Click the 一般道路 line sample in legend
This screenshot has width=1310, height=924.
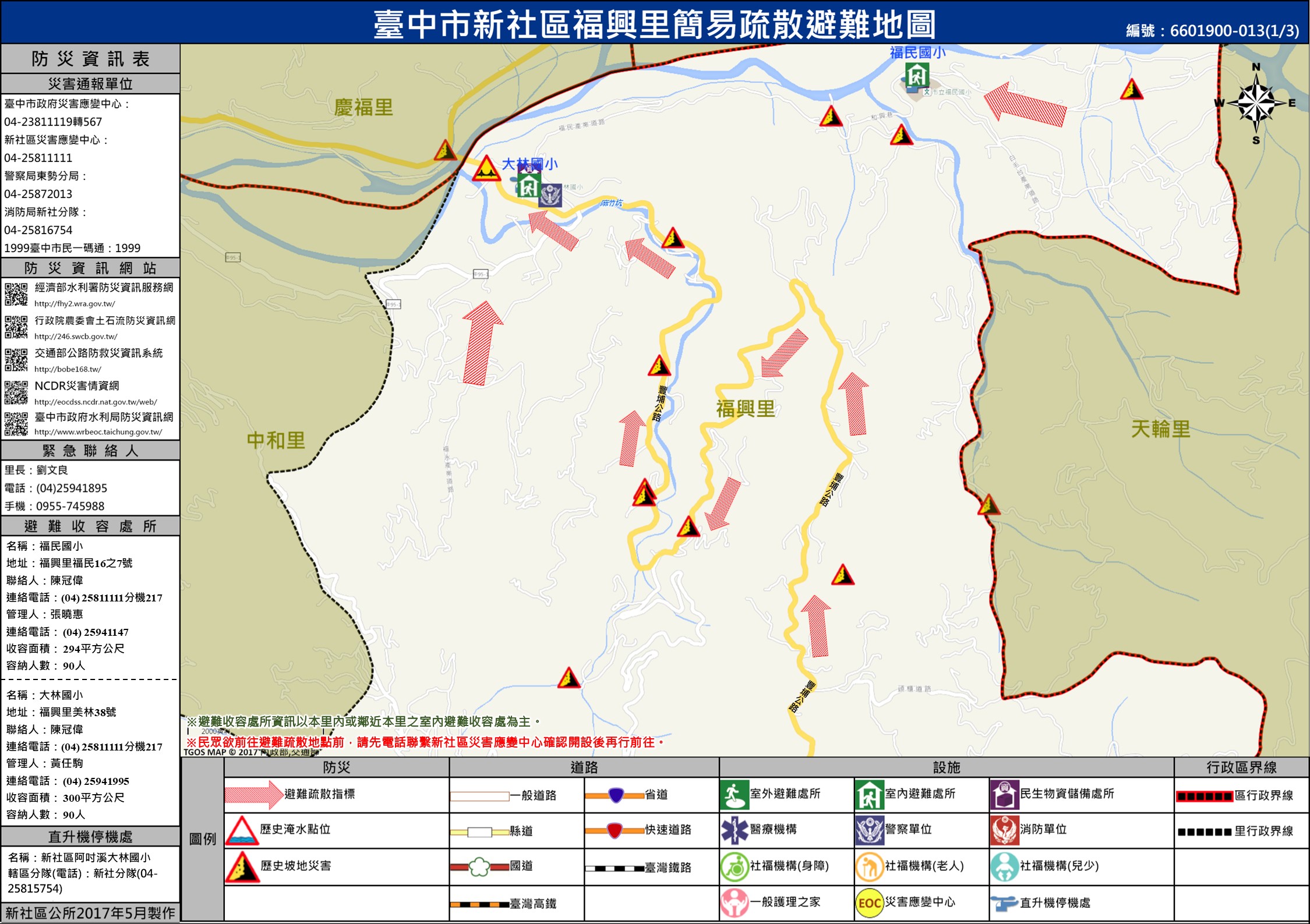tap(479, 796)
